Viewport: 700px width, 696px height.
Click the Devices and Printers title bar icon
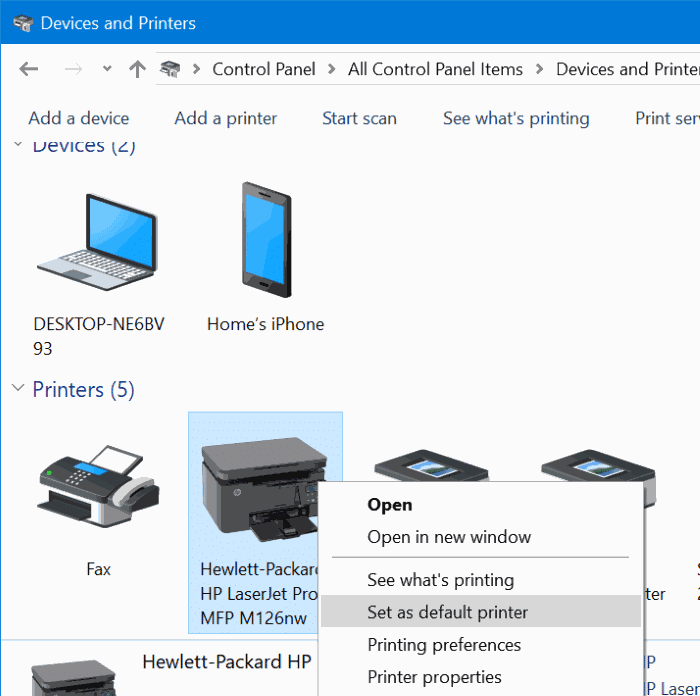click(23, 23)
